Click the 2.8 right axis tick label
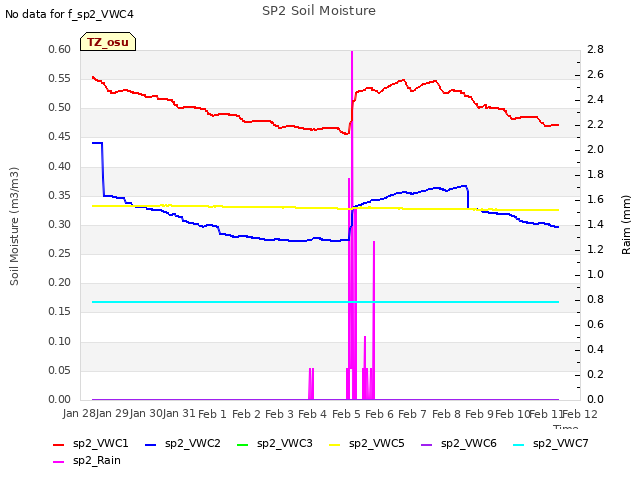The width and height of the screenshot is (640, 480). click(596, 50)
